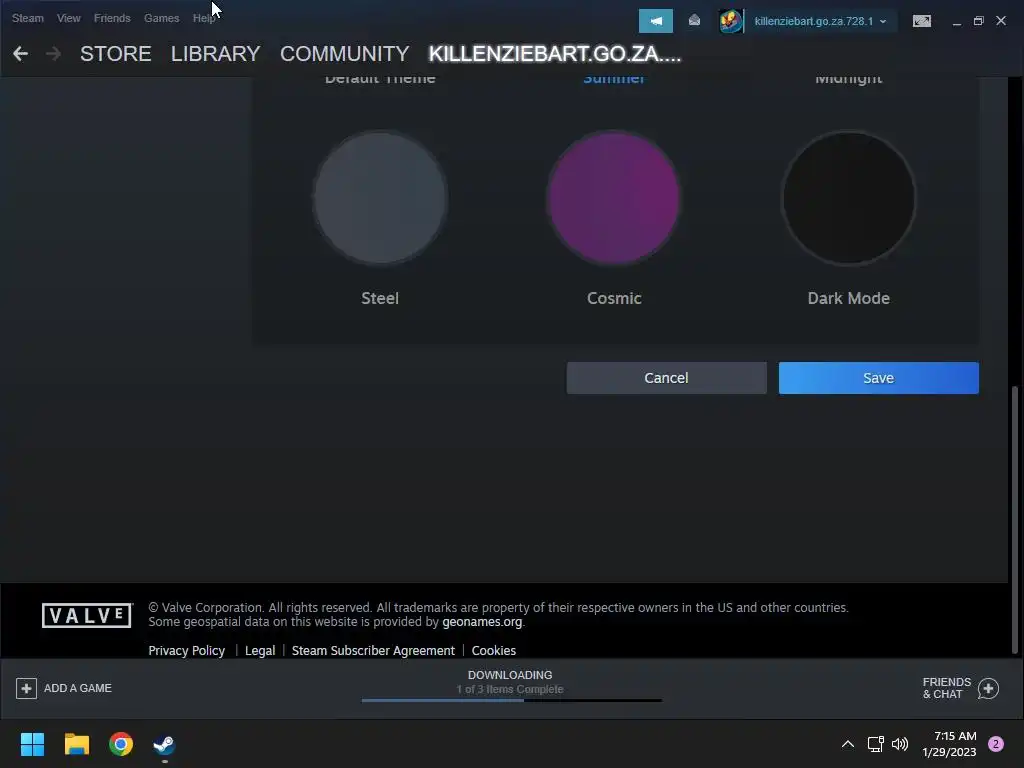Click the download progress bar
The image size is (1024, 768).
click(512, 700)
